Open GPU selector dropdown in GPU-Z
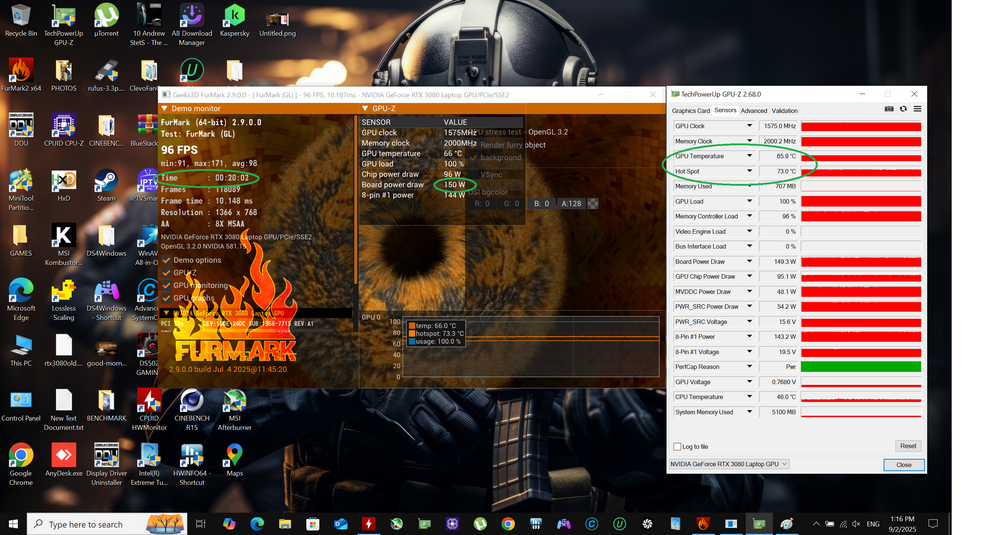1000x535 pixels. [729, 464]
